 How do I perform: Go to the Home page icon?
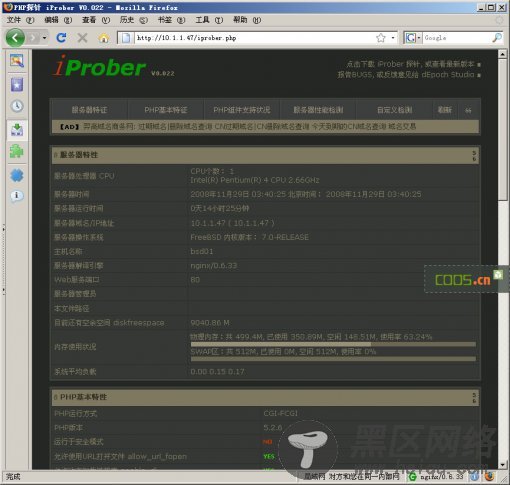[x=104, y=38]
